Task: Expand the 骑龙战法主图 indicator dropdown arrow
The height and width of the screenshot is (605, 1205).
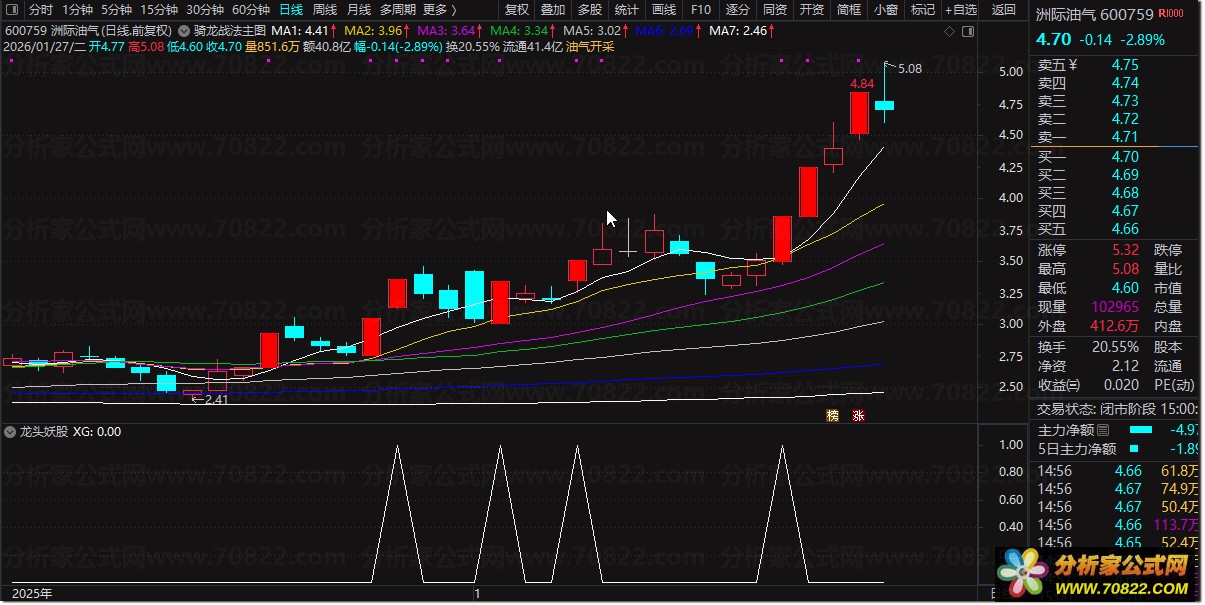Action: tap(183, 31)
